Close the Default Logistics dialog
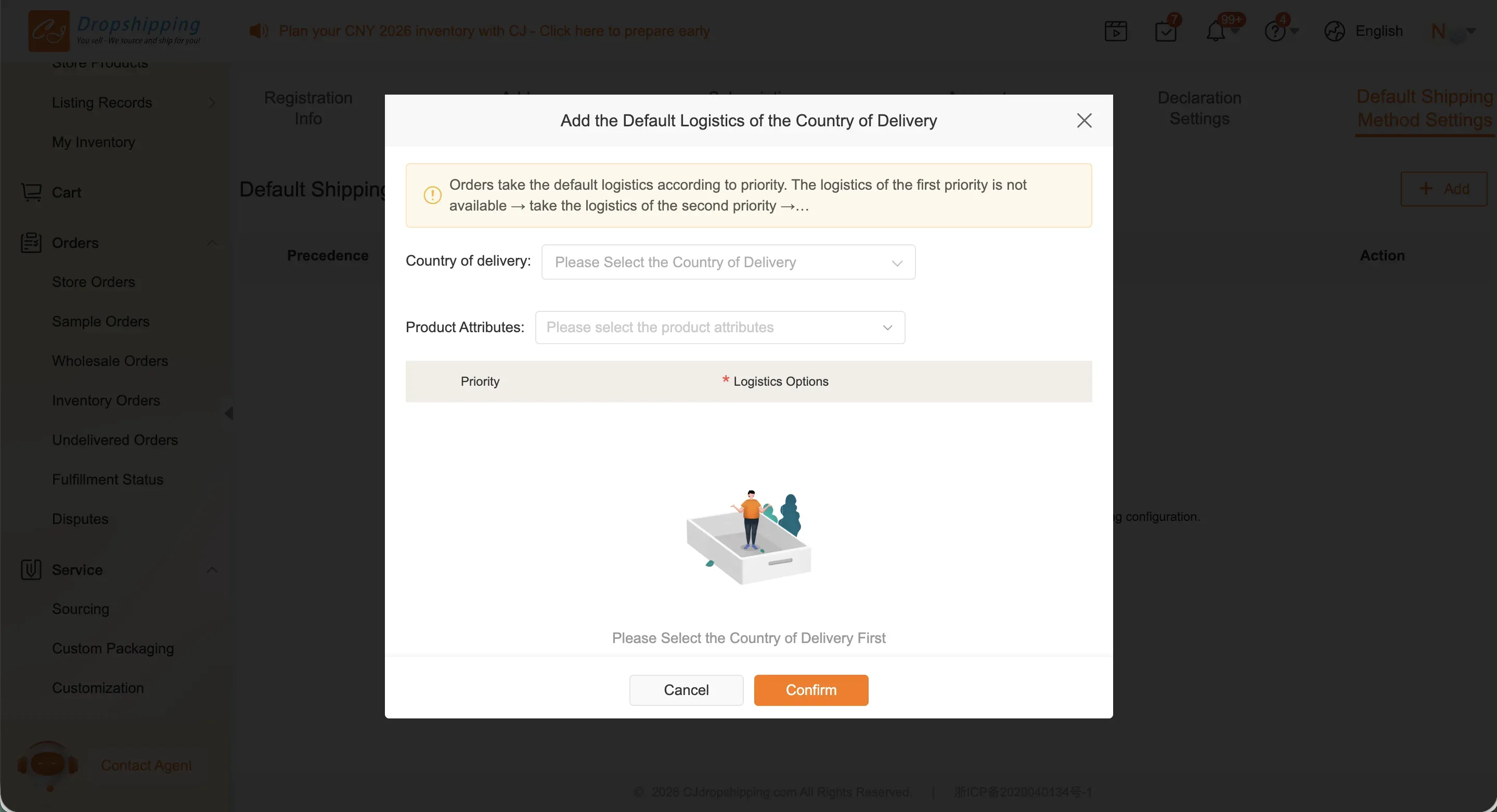Screen dimensions: 1497x812 tap(1085, 121)
